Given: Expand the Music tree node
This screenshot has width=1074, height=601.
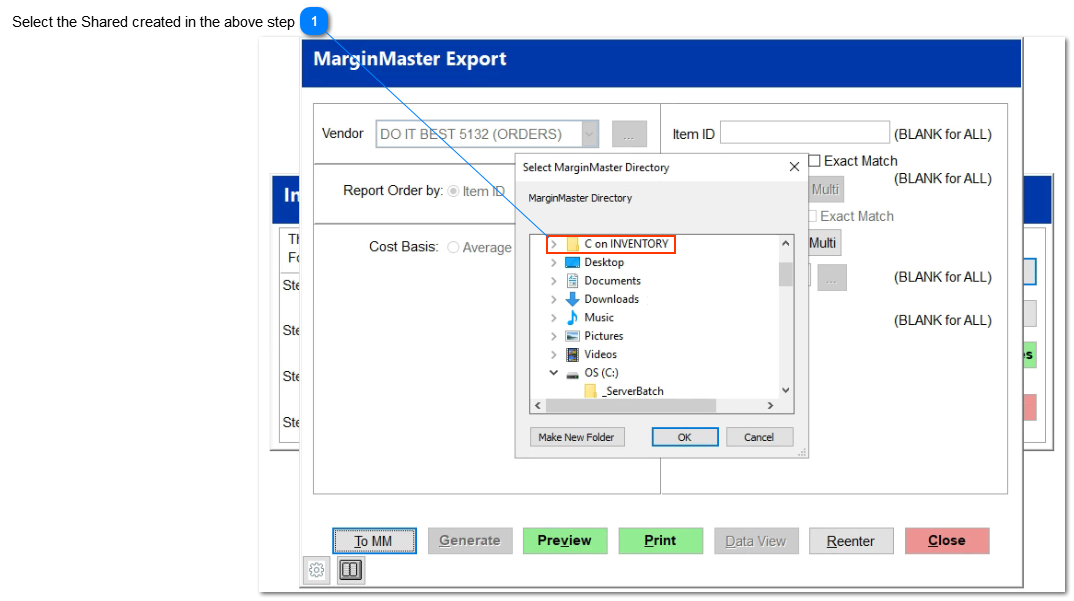Looking at the screenshot, I should (553, 318).
